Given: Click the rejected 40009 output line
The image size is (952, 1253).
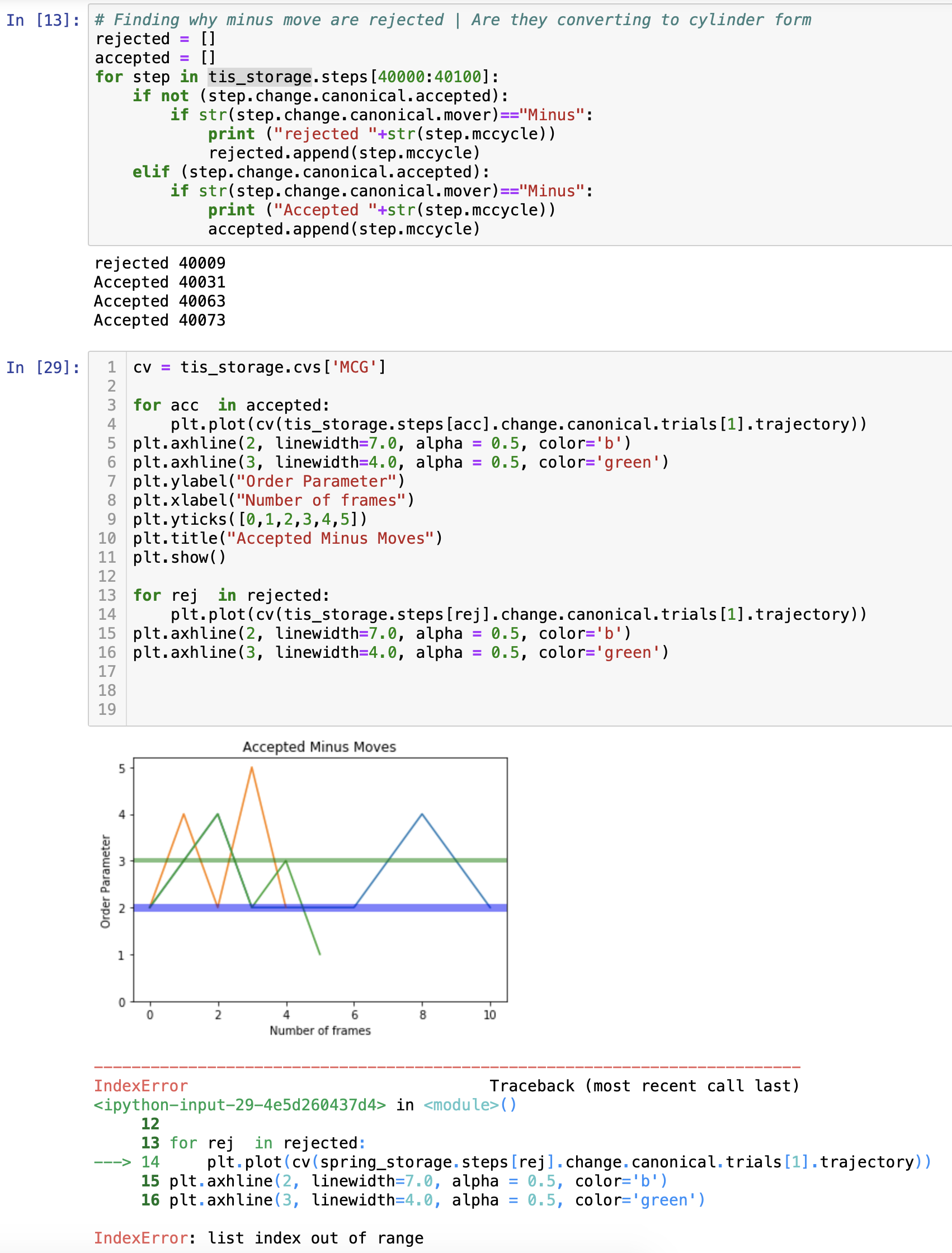Looking at the screenshot, I should coord(159,262).
